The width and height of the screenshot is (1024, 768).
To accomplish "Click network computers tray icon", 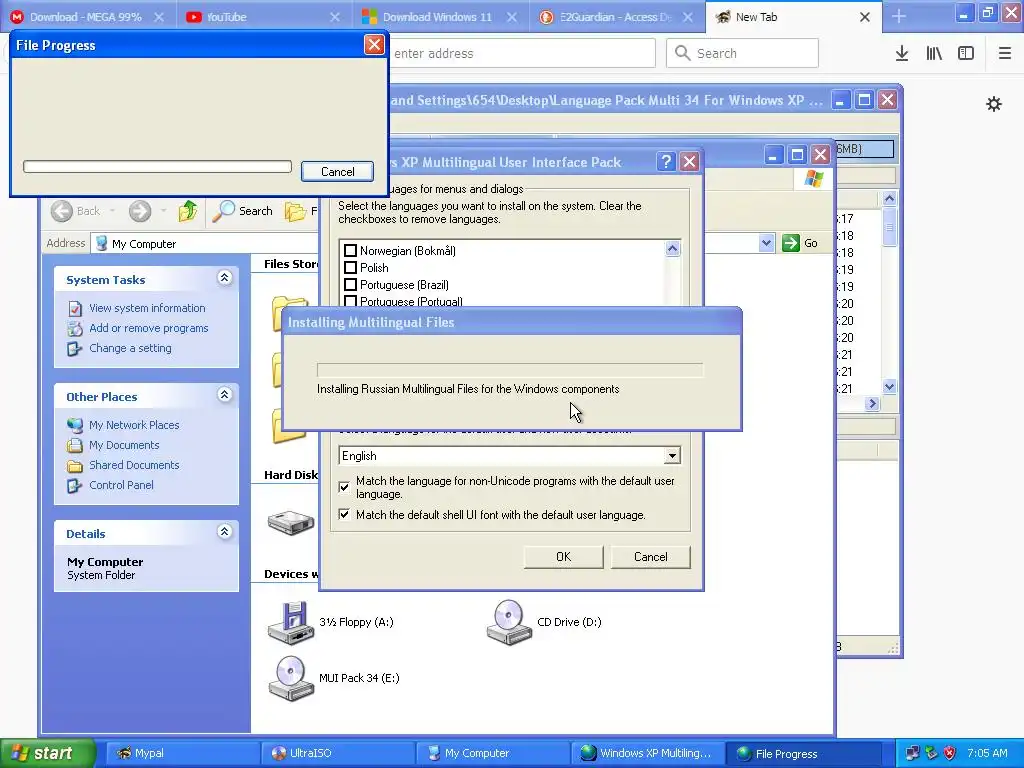I will pos(913,753).
